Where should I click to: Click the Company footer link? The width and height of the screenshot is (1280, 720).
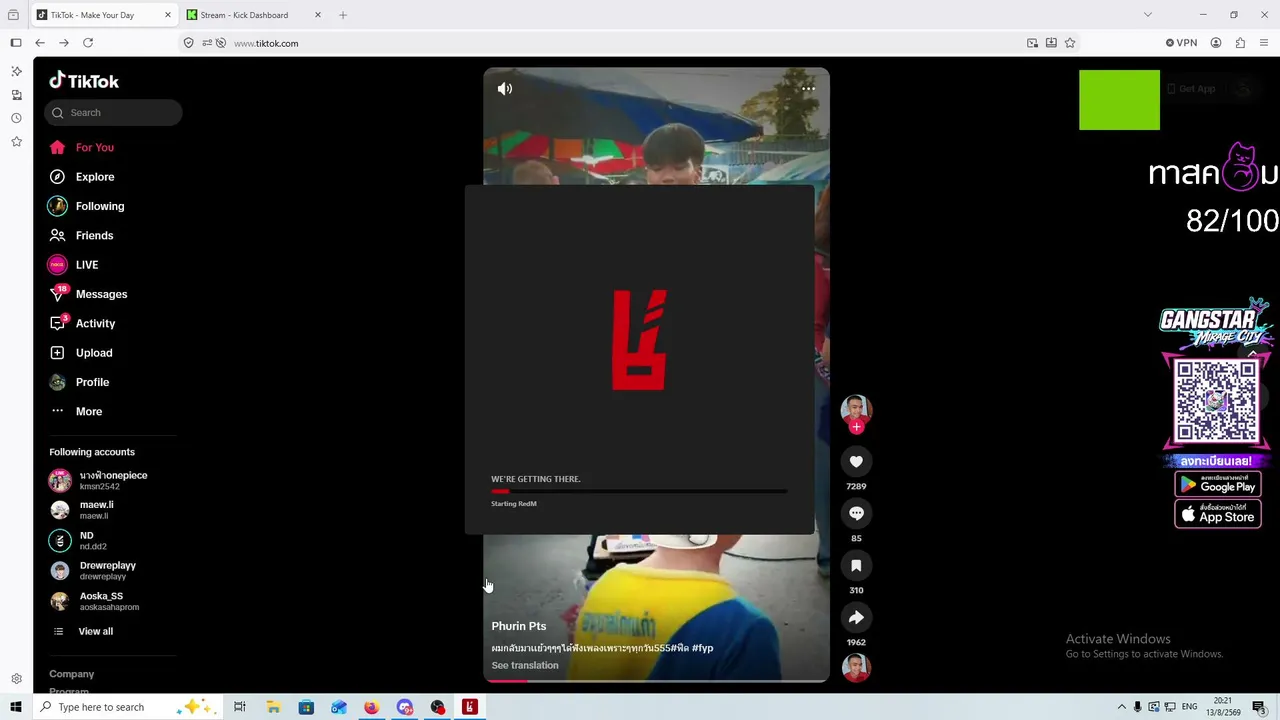point(71,674)
